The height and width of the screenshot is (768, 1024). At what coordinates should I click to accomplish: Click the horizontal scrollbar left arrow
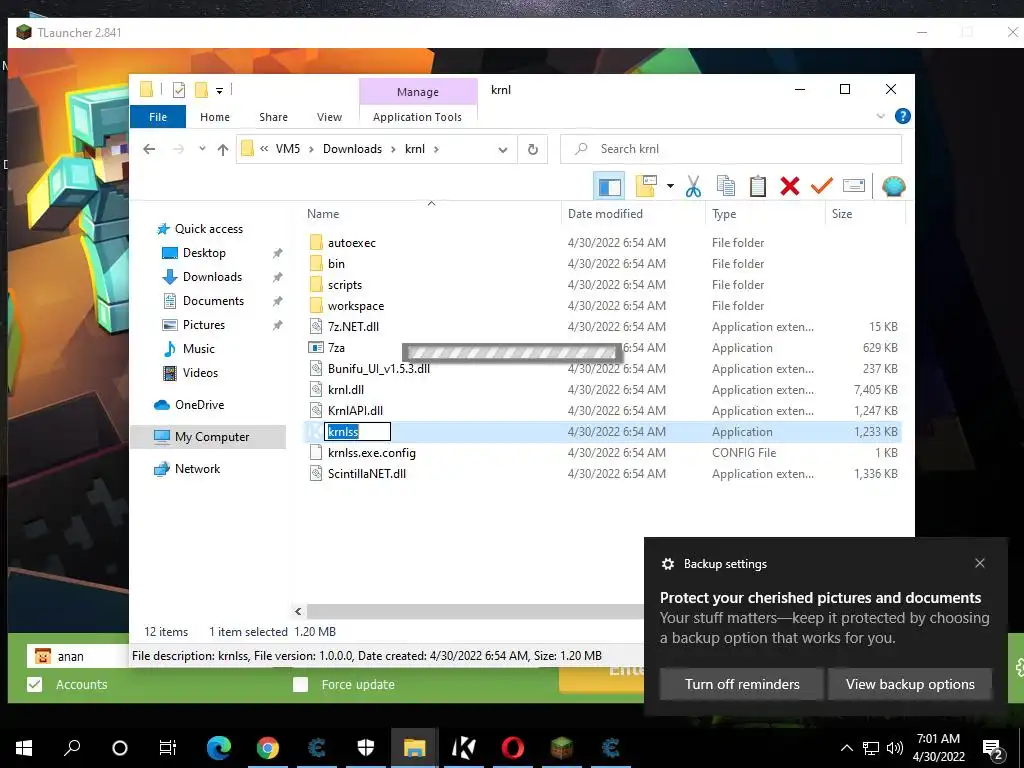pyautogui.click(x=298, y=611)
